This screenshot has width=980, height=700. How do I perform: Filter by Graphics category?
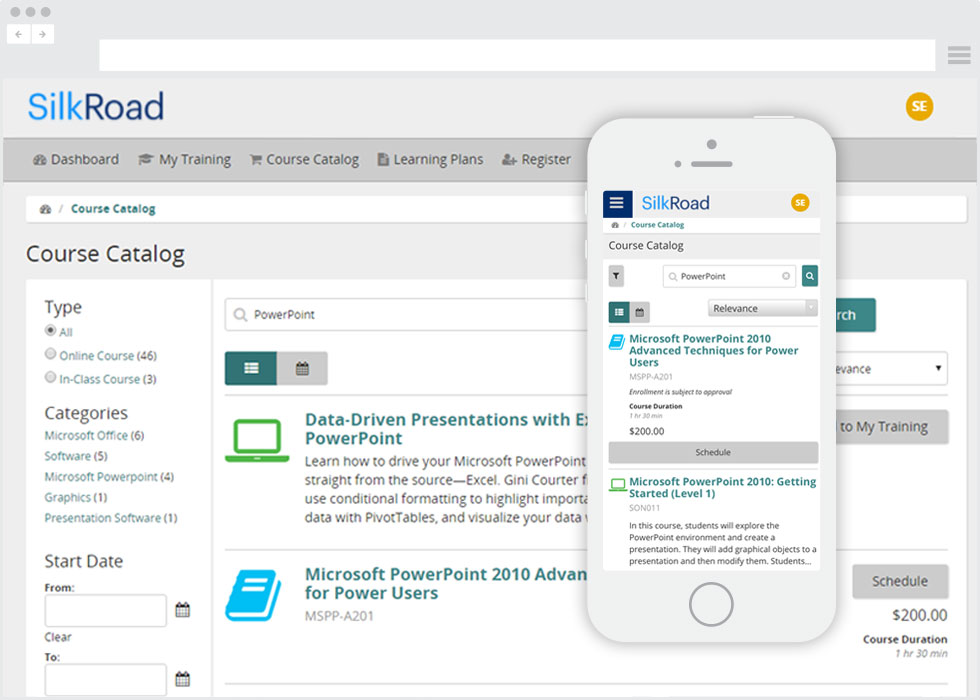[76, 498]
